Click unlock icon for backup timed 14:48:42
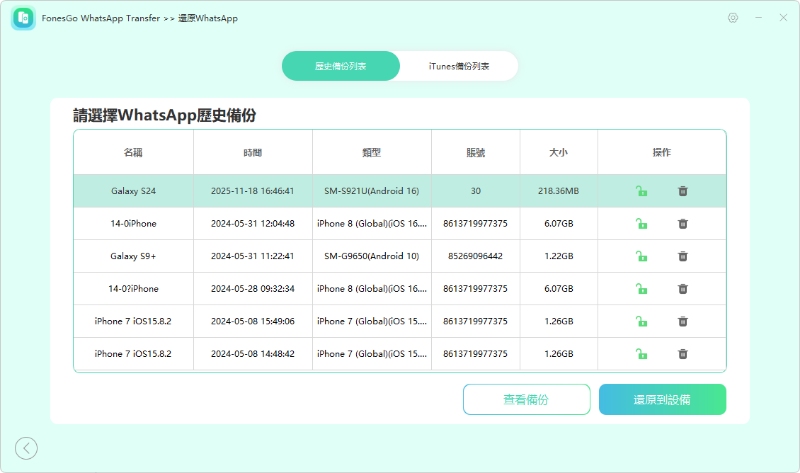 point(641,354)
